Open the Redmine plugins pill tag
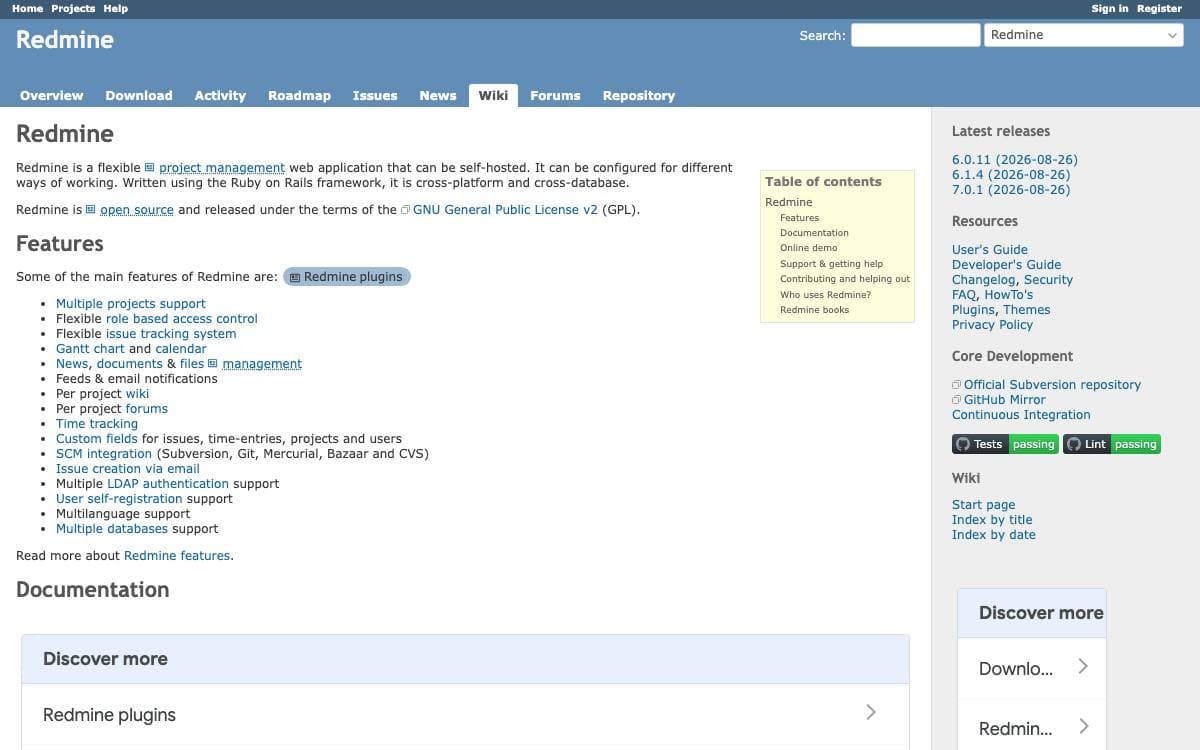 346,277
